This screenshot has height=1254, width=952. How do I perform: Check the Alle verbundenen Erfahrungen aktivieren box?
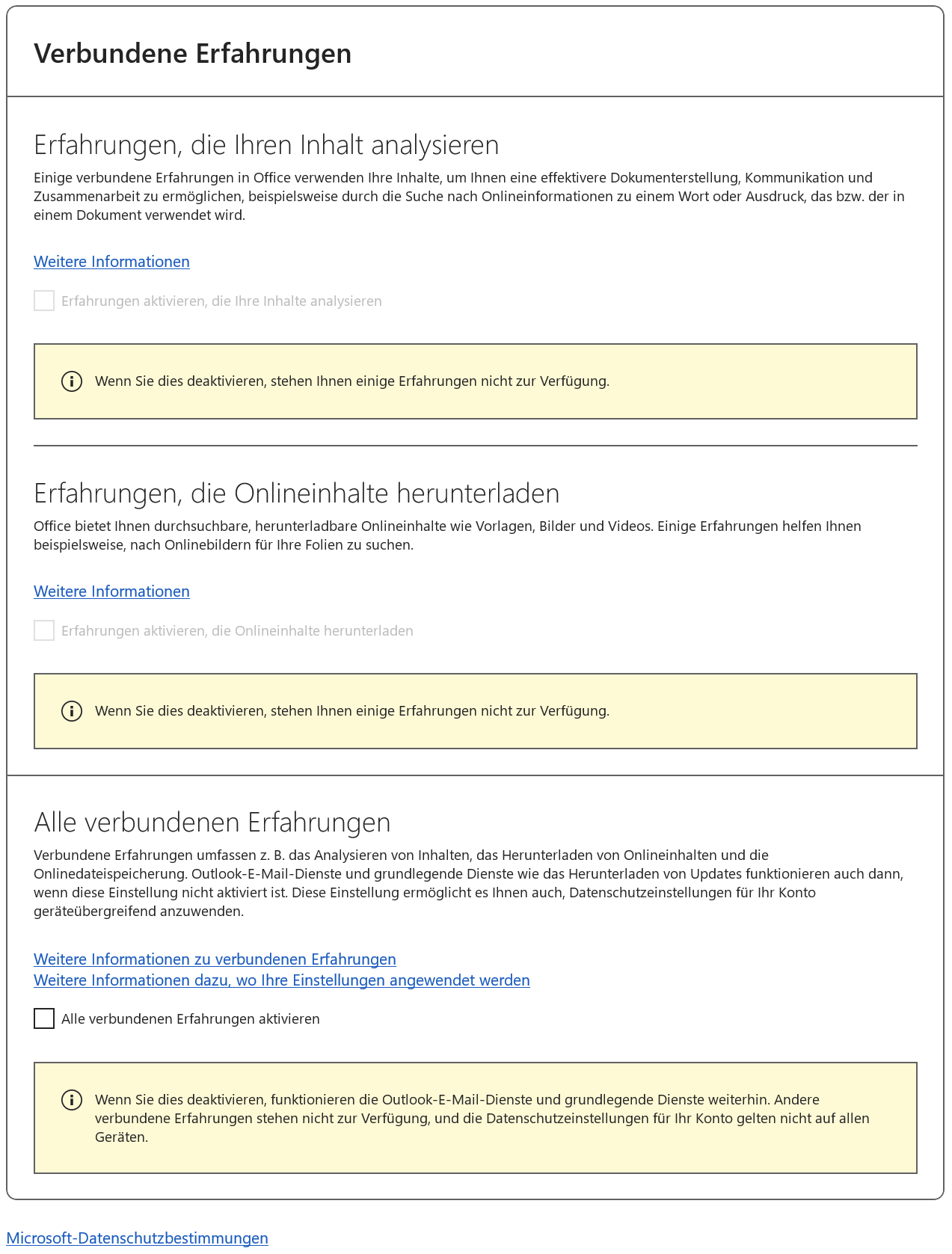click(x=44, y=1018)
